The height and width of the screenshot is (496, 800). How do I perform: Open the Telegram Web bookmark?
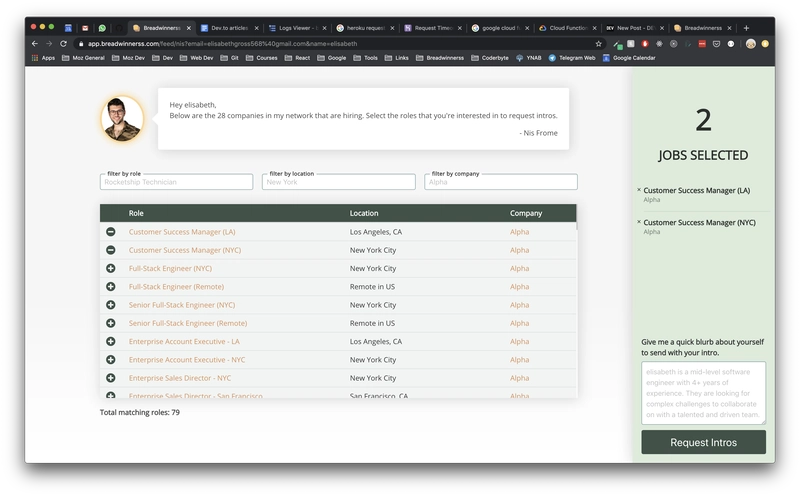tap(572, 58)
